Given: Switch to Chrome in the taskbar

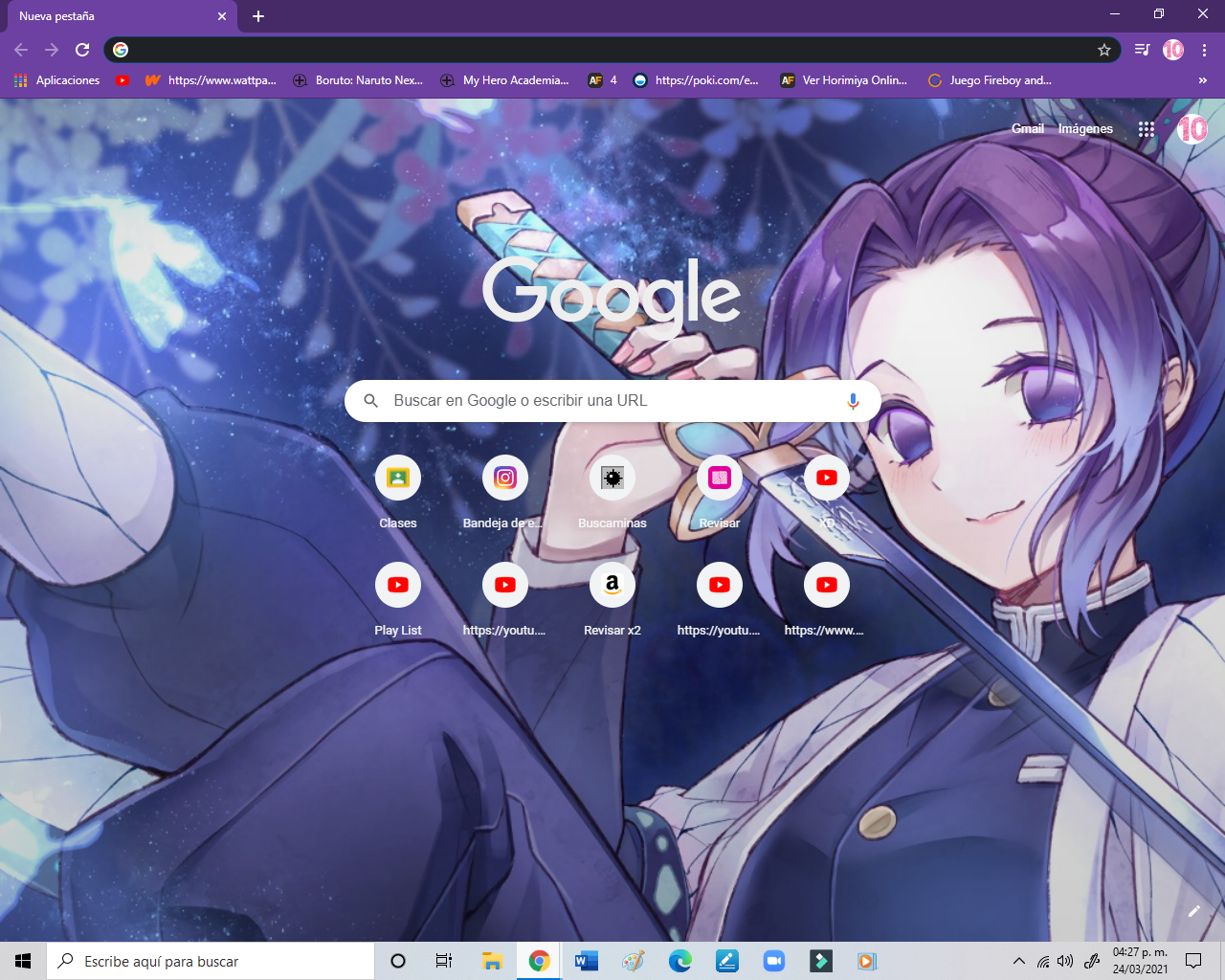Looking at the screenshot, I should click(x=539, y=961).
